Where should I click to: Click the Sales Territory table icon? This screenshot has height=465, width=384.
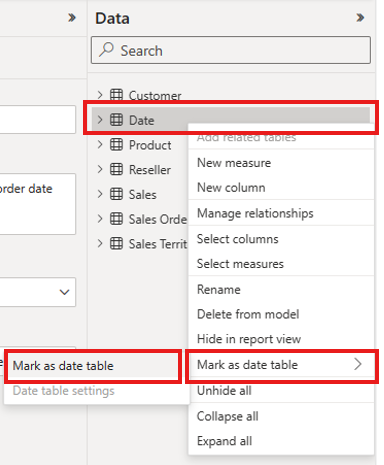pos(116,243)
